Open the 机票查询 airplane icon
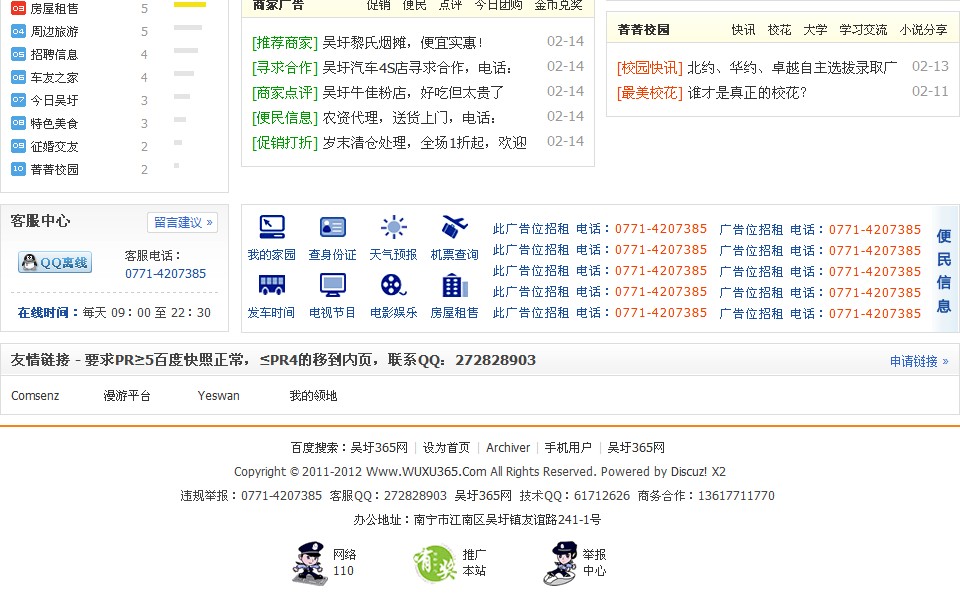Image resolution: width=960 pixels, height=595 pixels. pos(454,227)
